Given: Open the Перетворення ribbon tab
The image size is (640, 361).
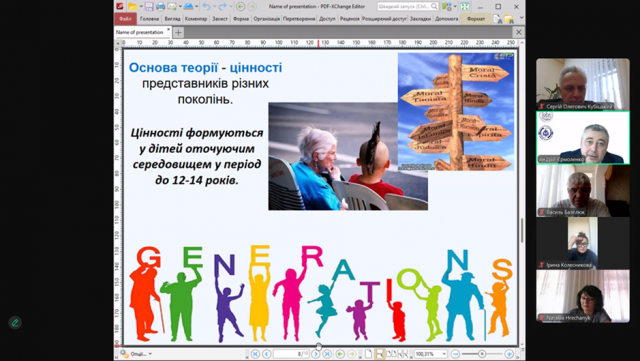Looking at the screenshot, I should [299, 19].
